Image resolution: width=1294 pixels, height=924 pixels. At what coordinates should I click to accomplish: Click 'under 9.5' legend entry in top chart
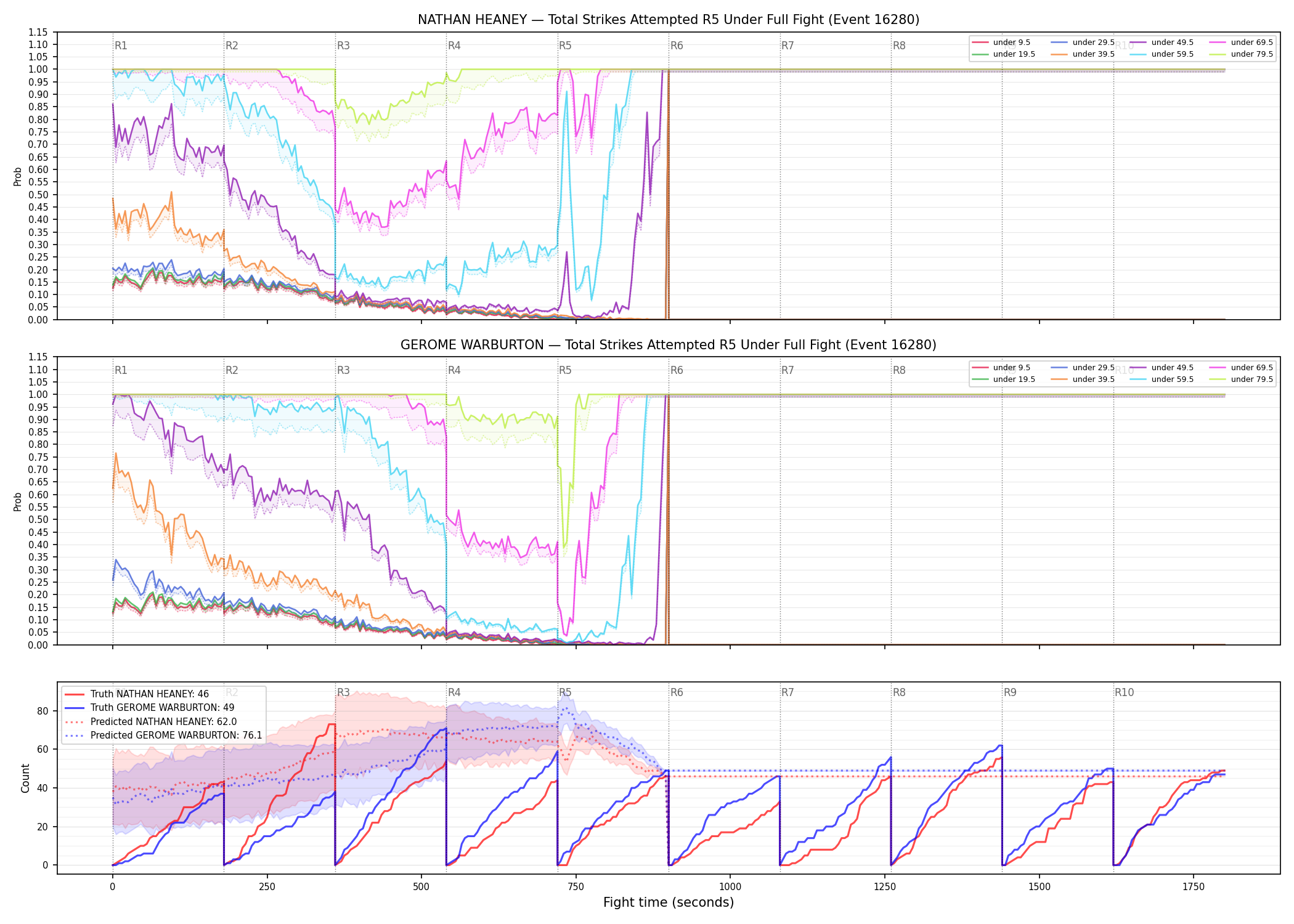(x=1001, y=43)
